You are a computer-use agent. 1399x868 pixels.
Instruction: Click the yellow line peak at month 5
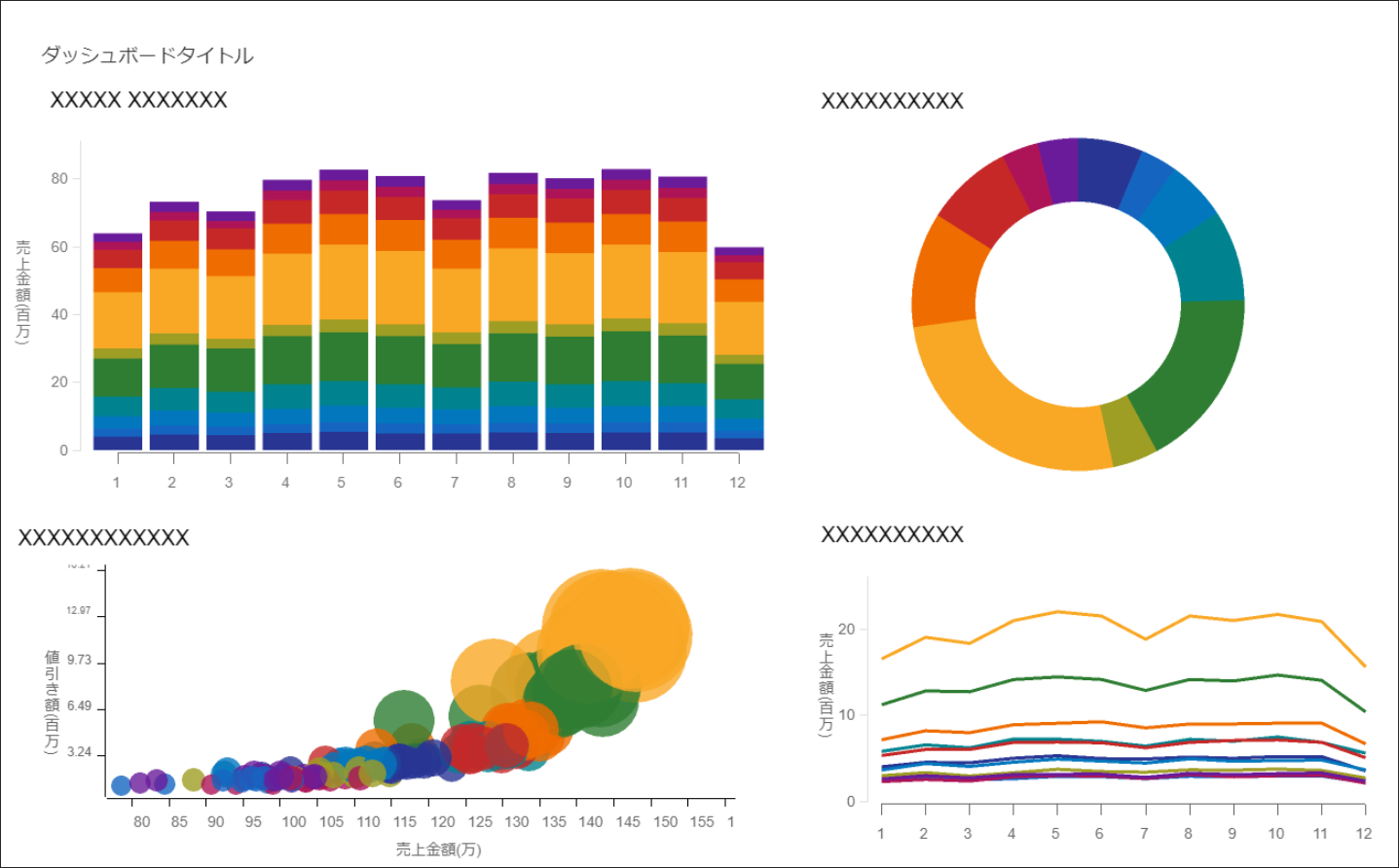point(1056,612)
